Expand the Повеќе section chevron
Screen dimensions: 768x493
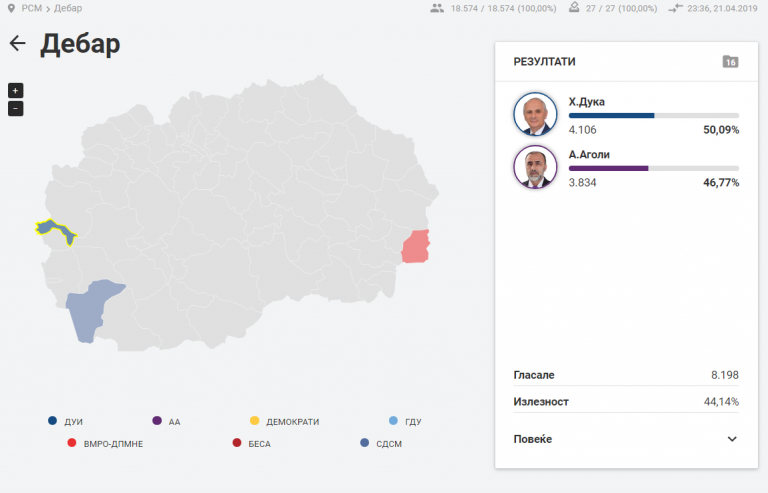732,439
